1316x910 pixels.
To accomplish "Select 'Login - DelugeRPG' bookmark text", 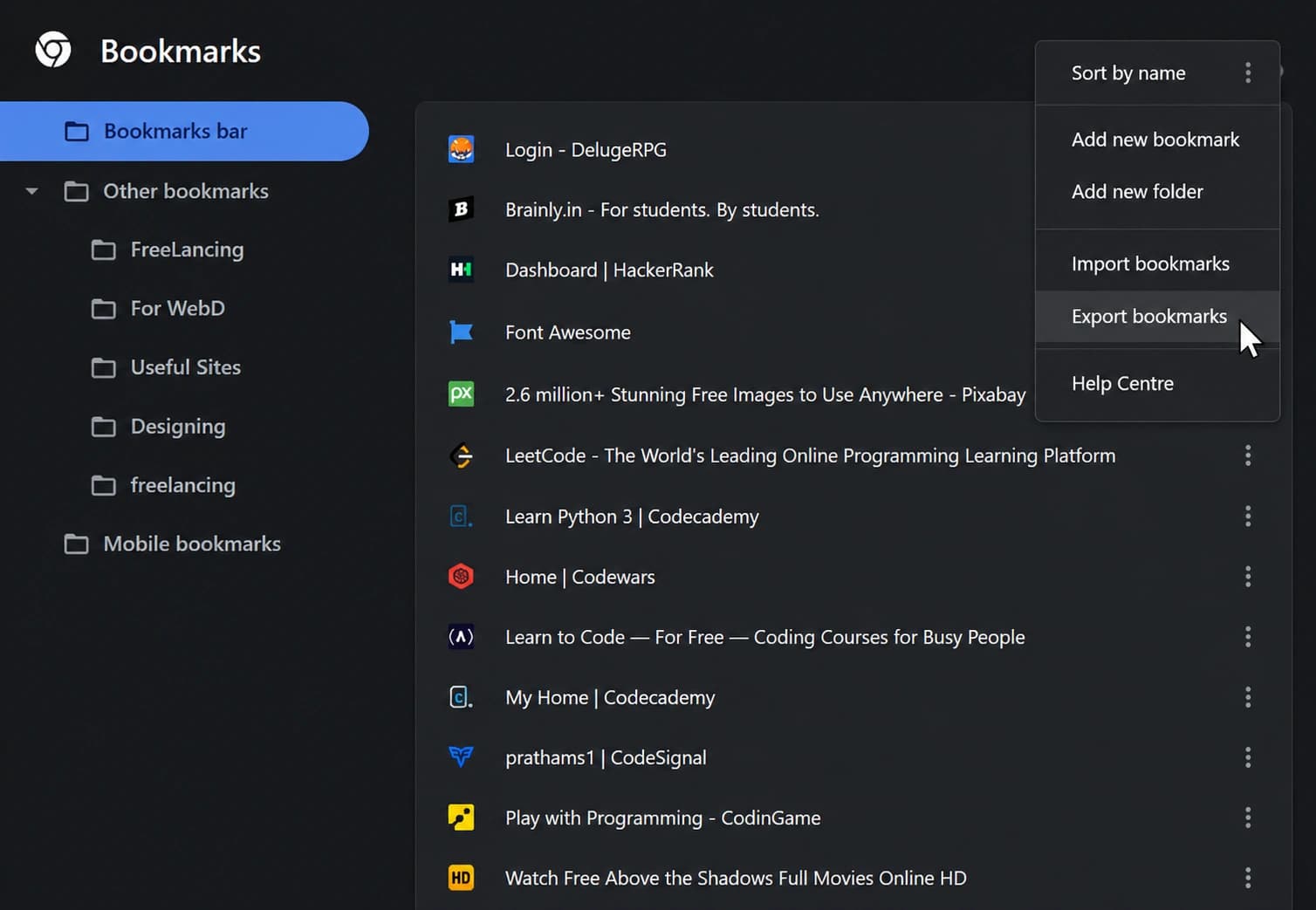I will point(586,150).
